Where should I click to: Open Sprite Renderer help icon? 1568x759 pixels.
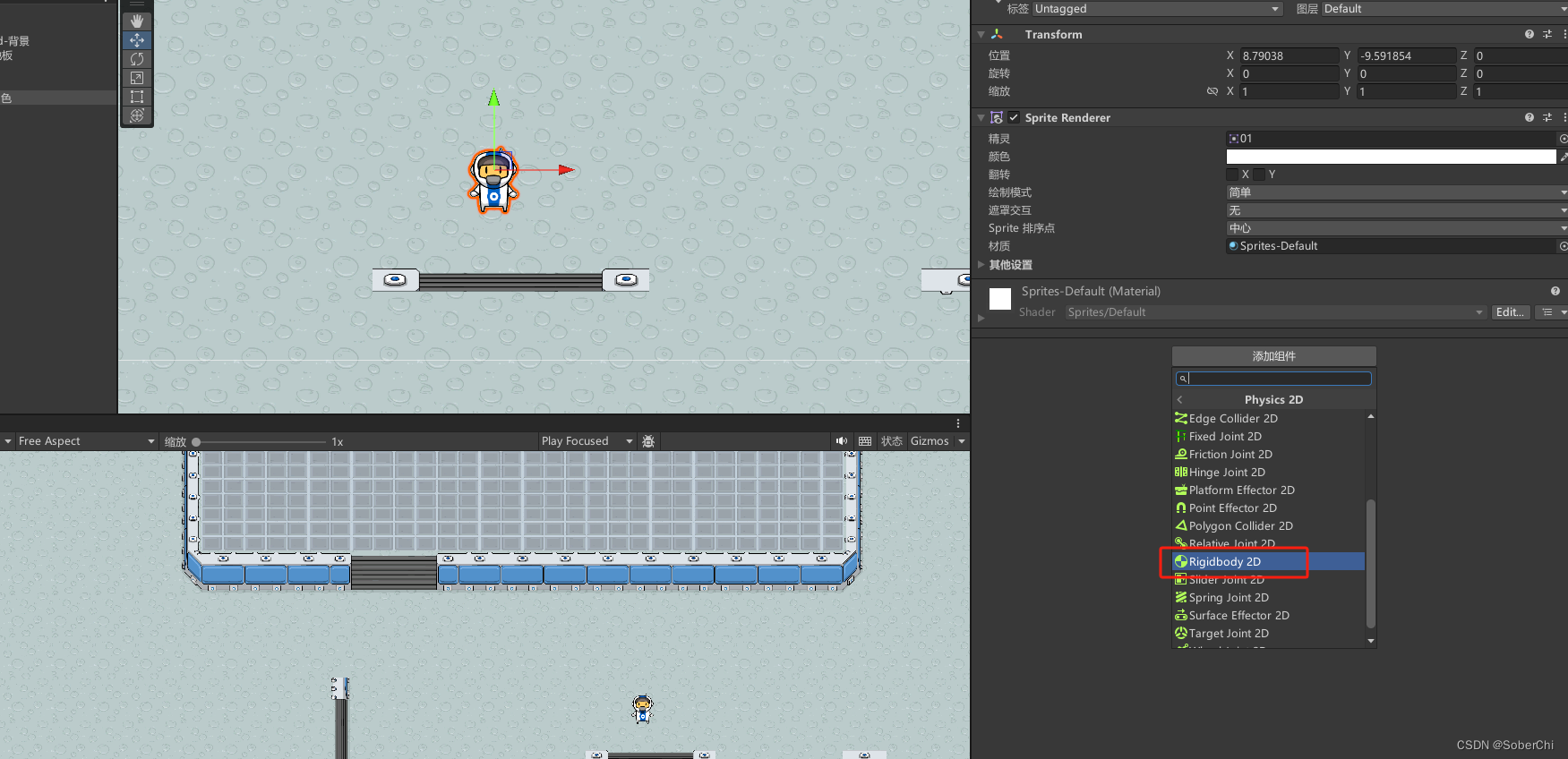(x=1529, y=117)
